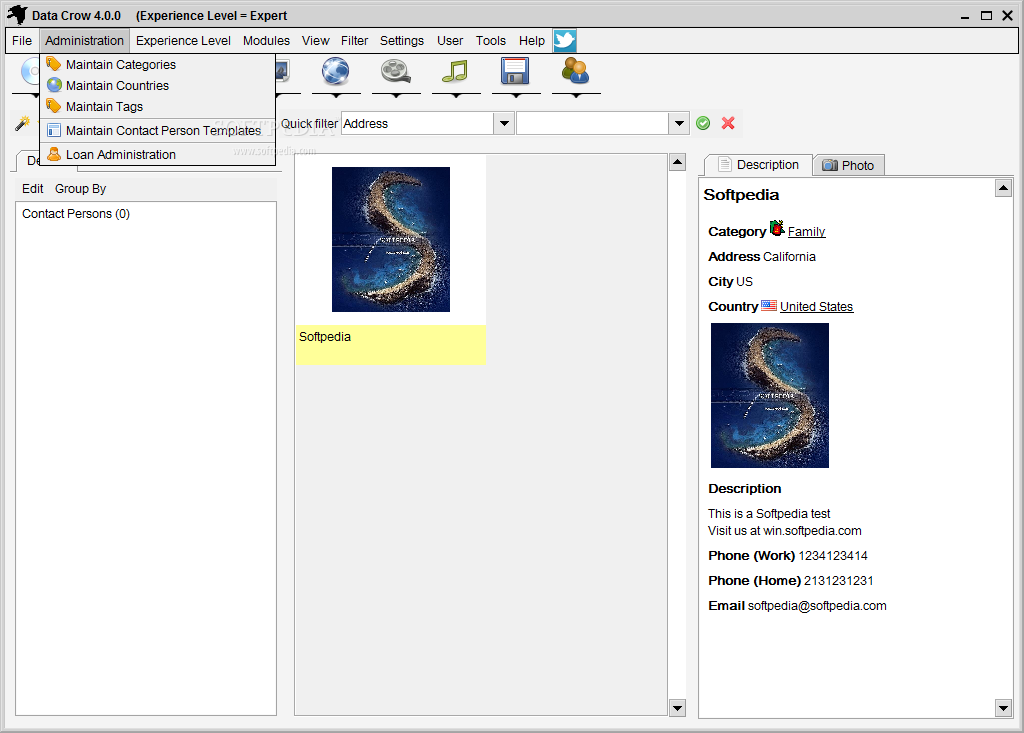Click the email softpedia@softpedia.com text

pyautogui.click(x=817, y=606)
